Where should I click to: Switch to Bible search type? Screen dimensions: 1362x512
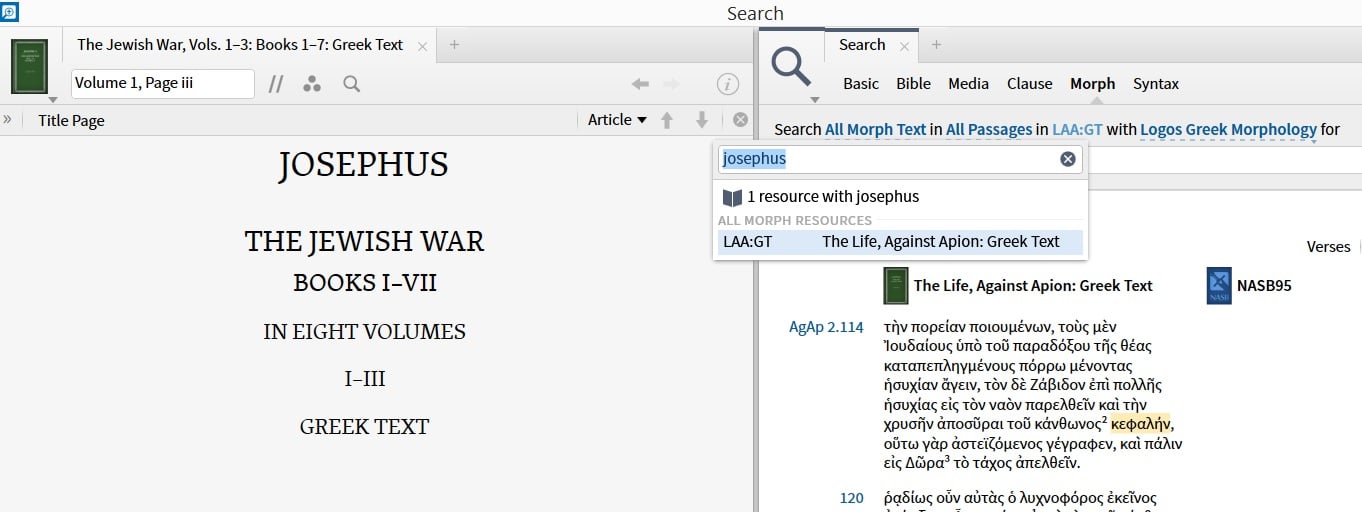point(913,84)
